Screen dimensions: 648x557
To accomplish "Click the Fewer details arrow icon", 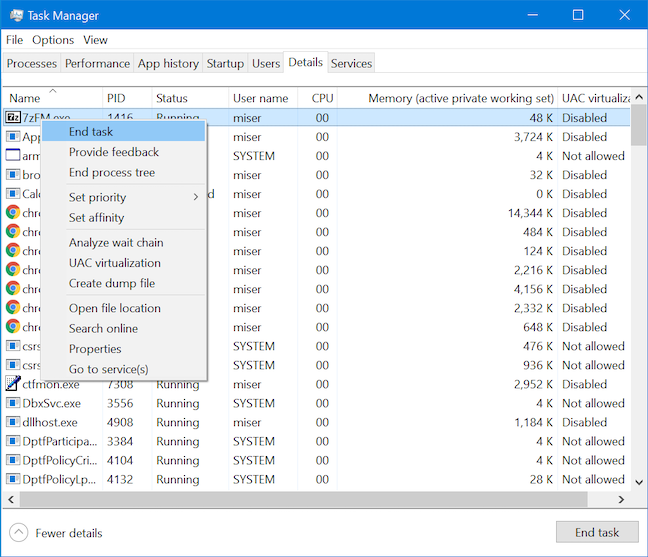I will point(19,533).
